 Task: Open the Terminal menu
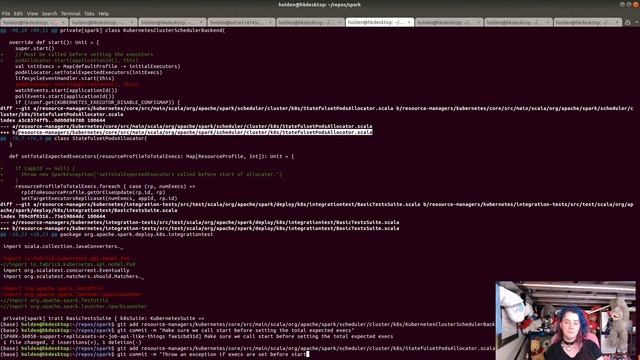coord(71,13)
